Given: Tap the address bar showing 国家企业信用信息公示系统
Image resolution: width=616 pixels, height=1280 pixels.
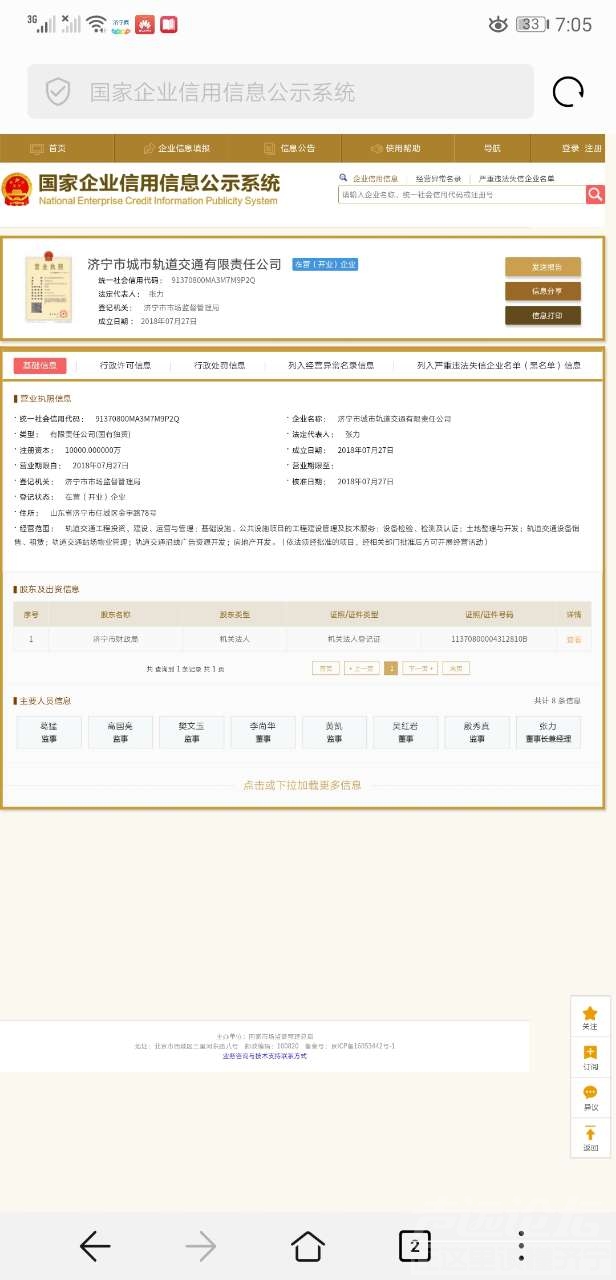Looking at the screenshot, I should pyautogui.click(x=280, y=92).
